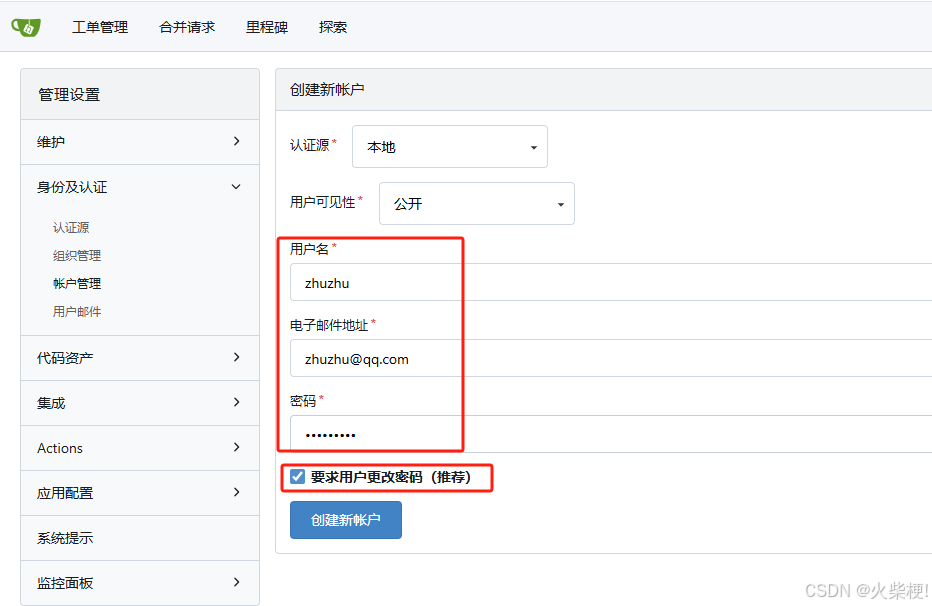The image size is (932, 606).
Task: Click the blue 创建新帐户 button
Action: [346, 520]
